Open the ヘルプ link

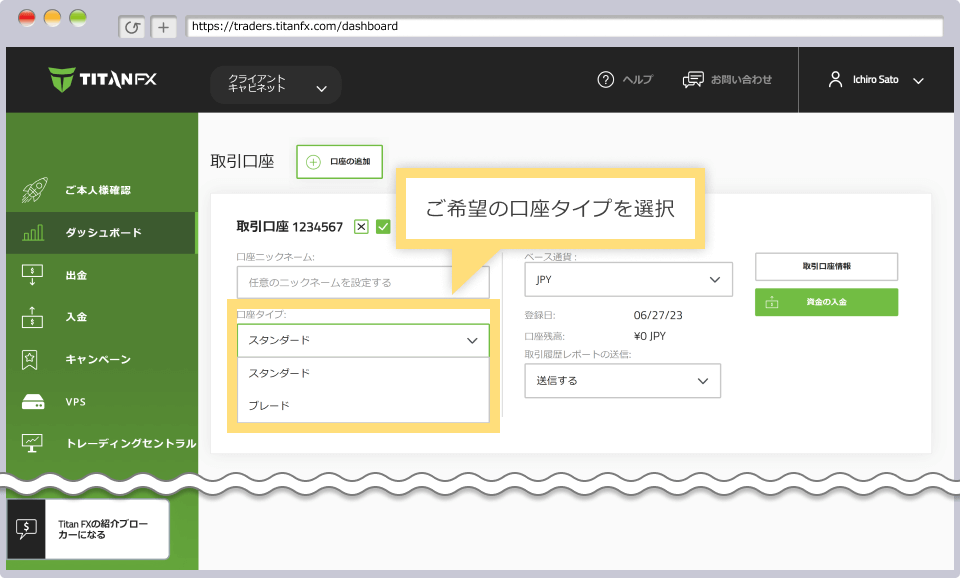pos(637,80)
